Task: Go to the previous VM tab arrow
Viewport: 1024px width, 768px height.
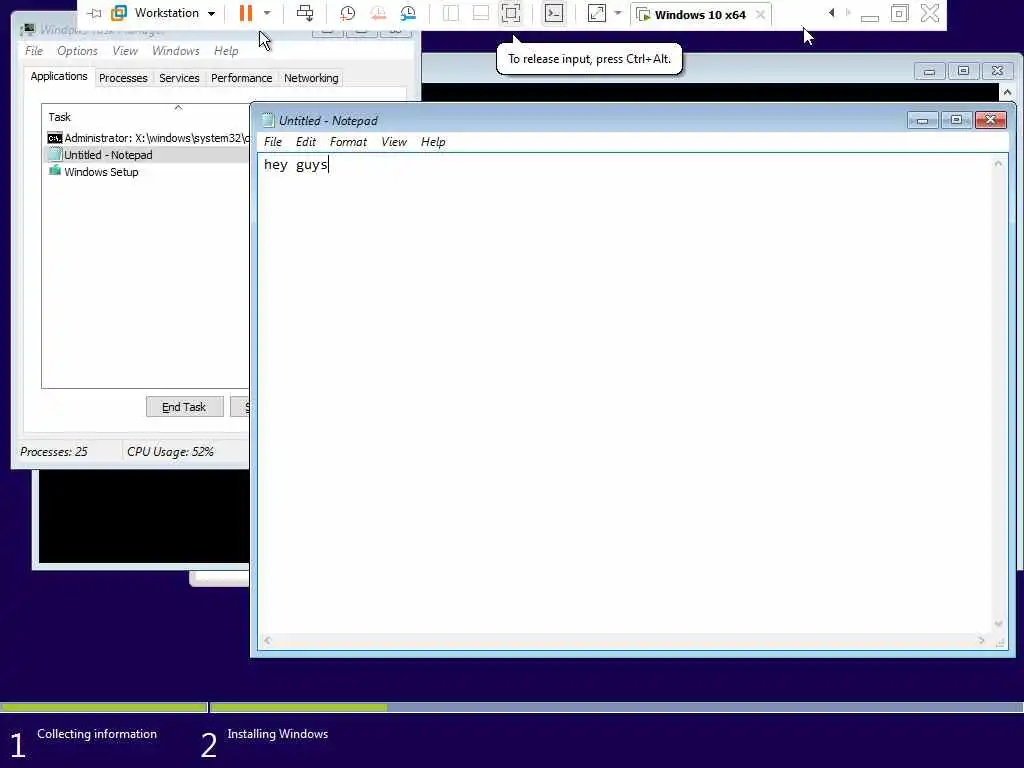Action: [x=831, y=13]
